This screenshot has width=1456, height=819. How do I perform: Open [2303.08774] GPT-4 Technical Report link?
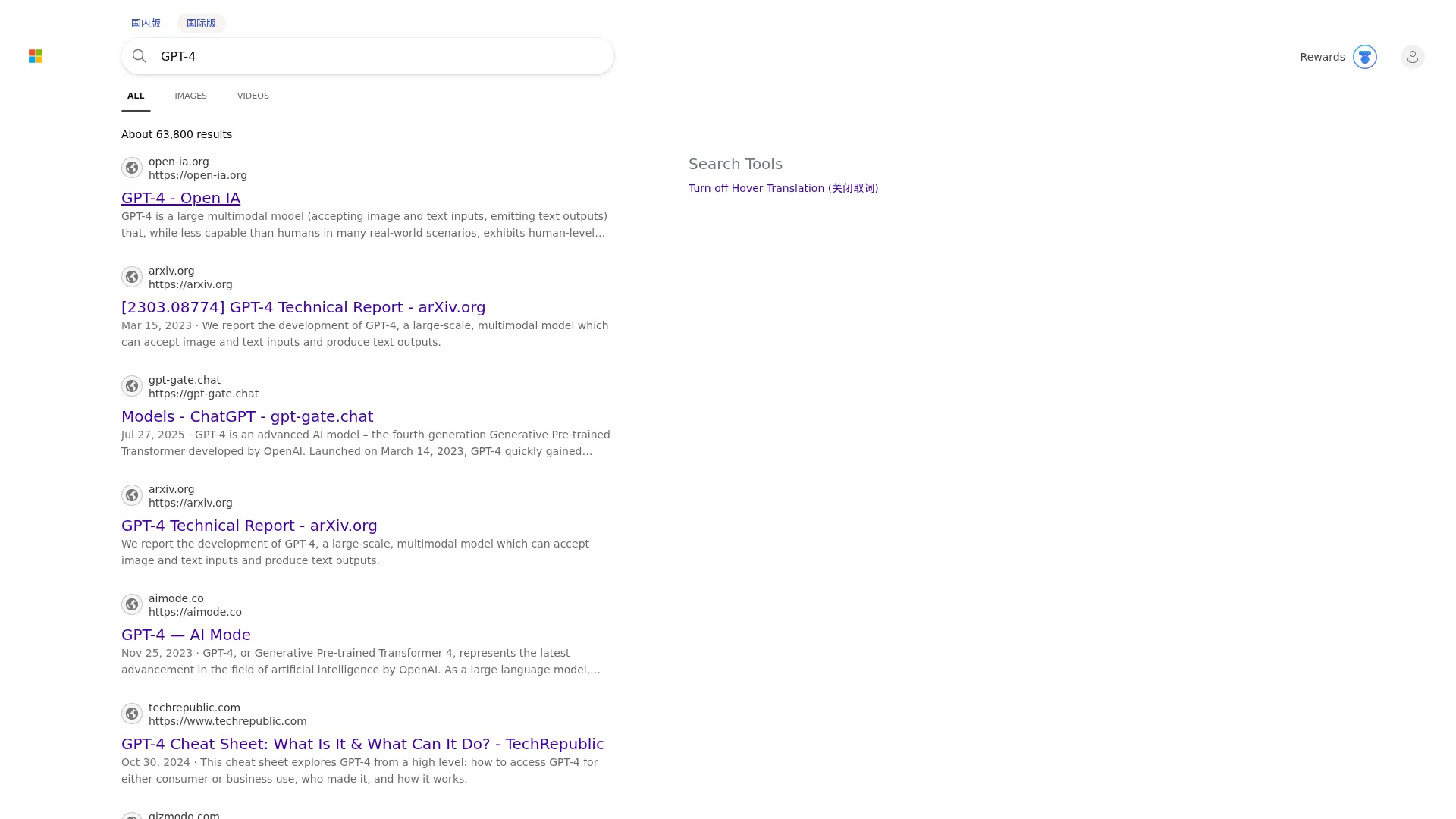303,307
